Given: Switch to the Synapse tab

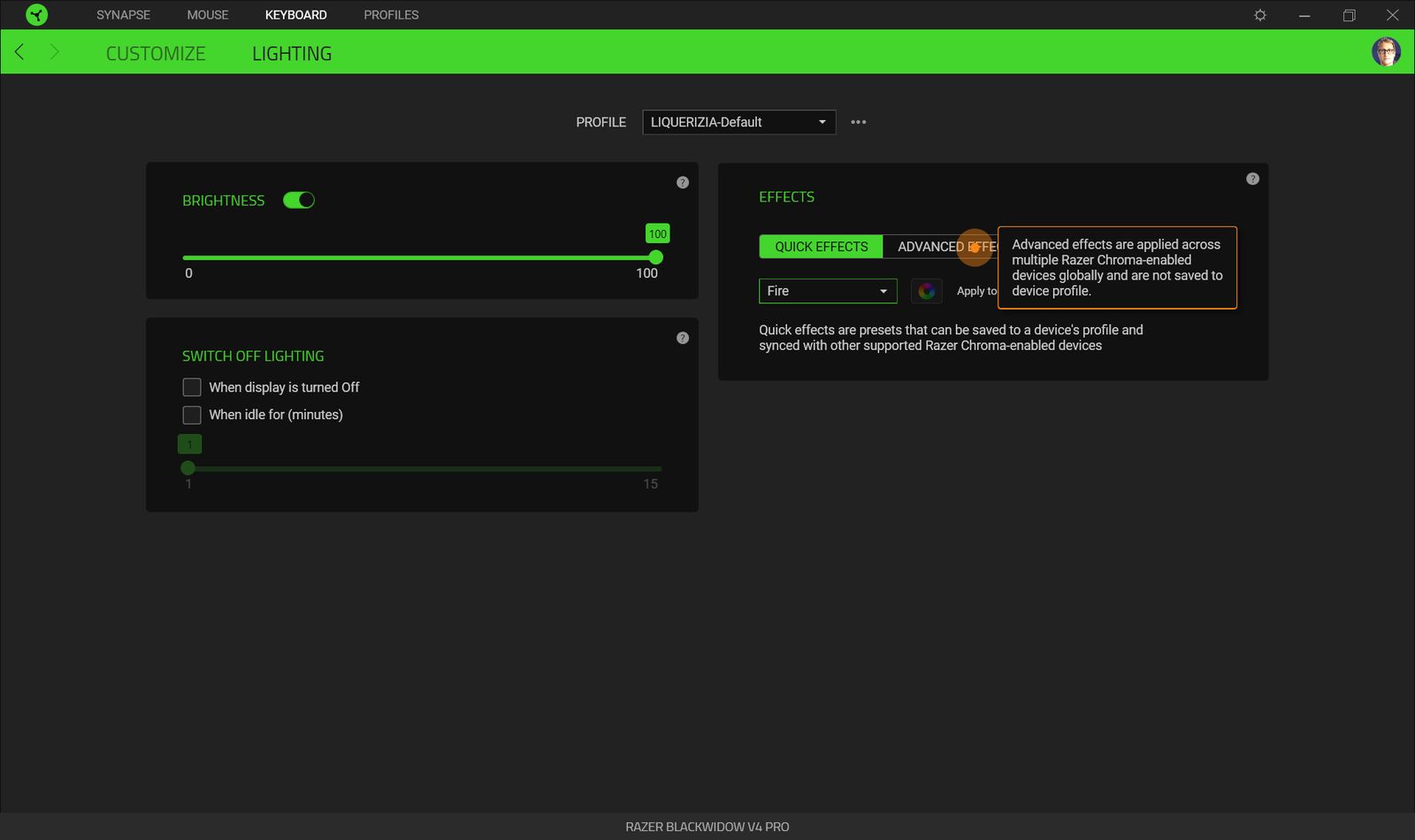Looking at the screenshot, I should [123, 15].
